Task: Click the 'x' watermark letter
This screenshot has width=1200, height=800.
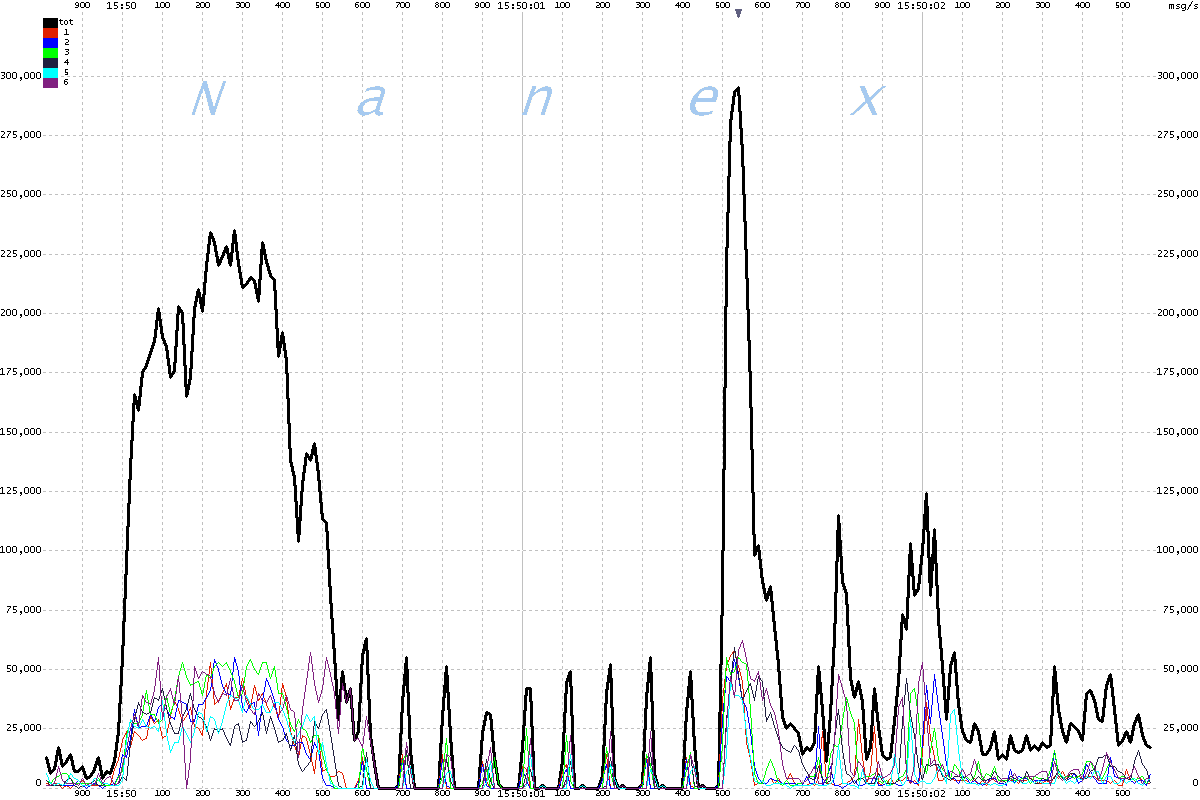Action: pos(867,99)
